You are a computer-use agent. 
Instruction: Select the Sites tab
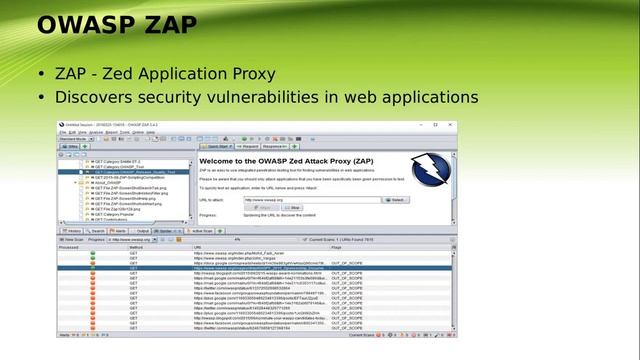click(70, 147)
